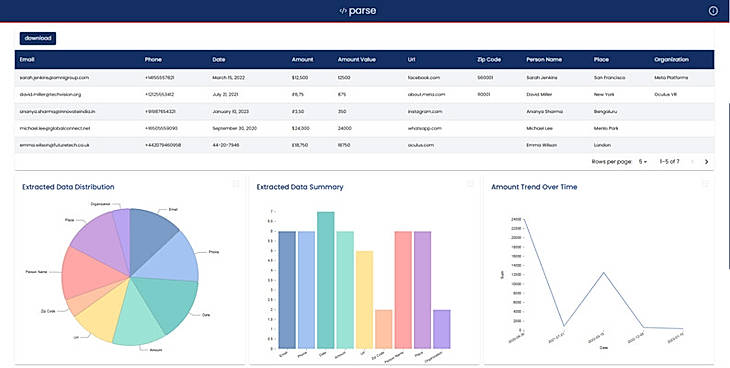Image resolution: width=730 pixels, height=368 pixels.
Task: Click the 'Michael Lee' person name cell
Action: (539, 128)
